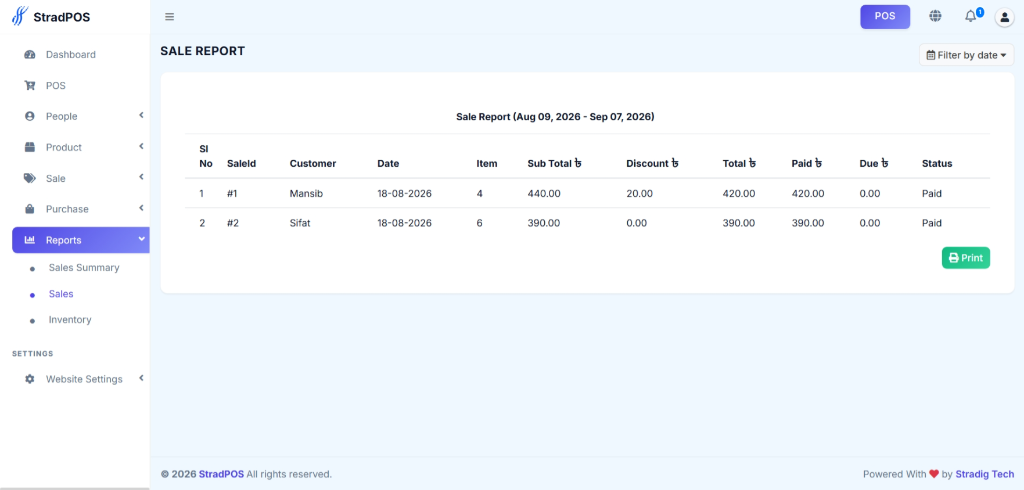Click the StradPOS brand name
Viewport: 1024px width, 490px height.
(x=61, y=17)
